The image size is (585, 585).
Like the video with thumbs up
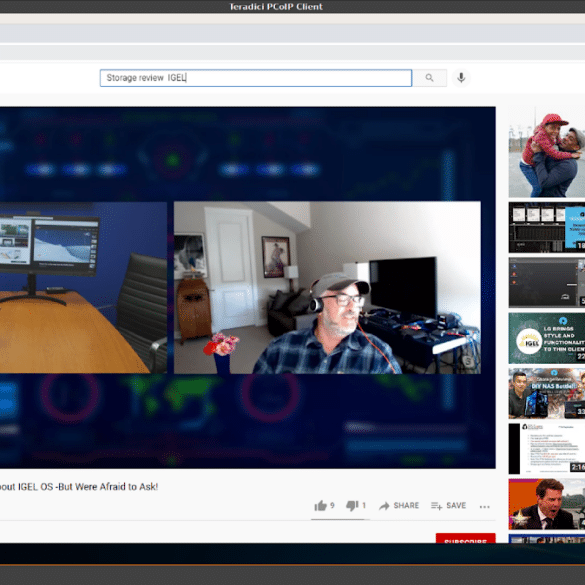(324, 506)
